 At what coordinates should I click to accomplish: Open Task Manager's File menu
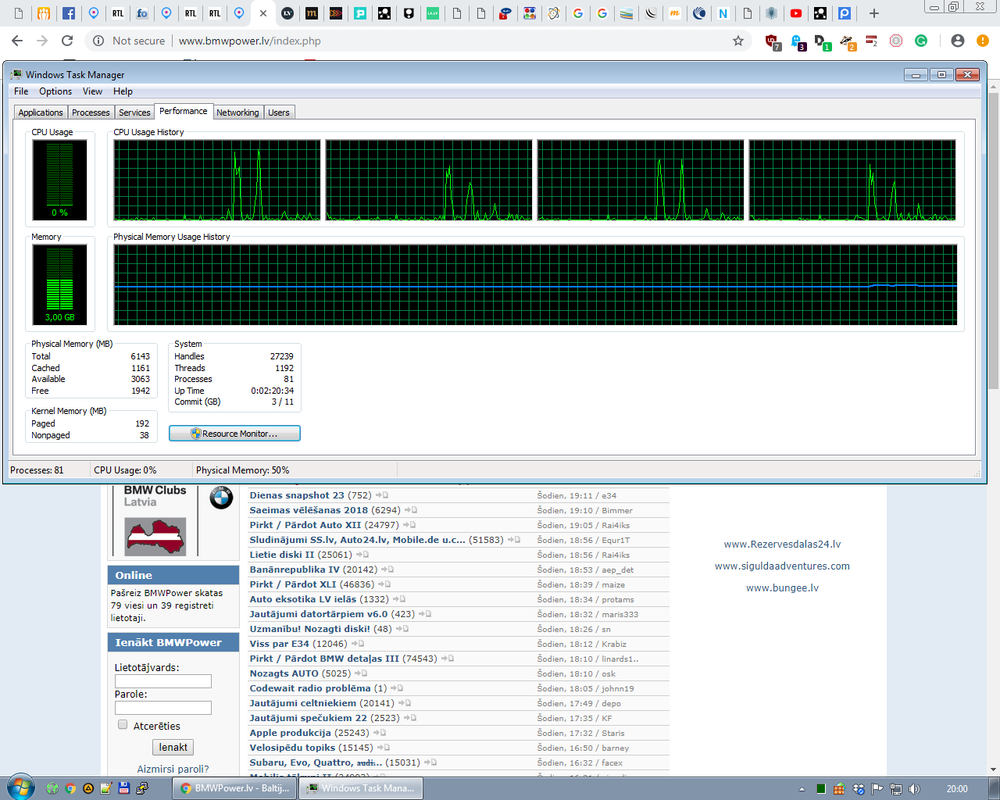pos(21,91)
